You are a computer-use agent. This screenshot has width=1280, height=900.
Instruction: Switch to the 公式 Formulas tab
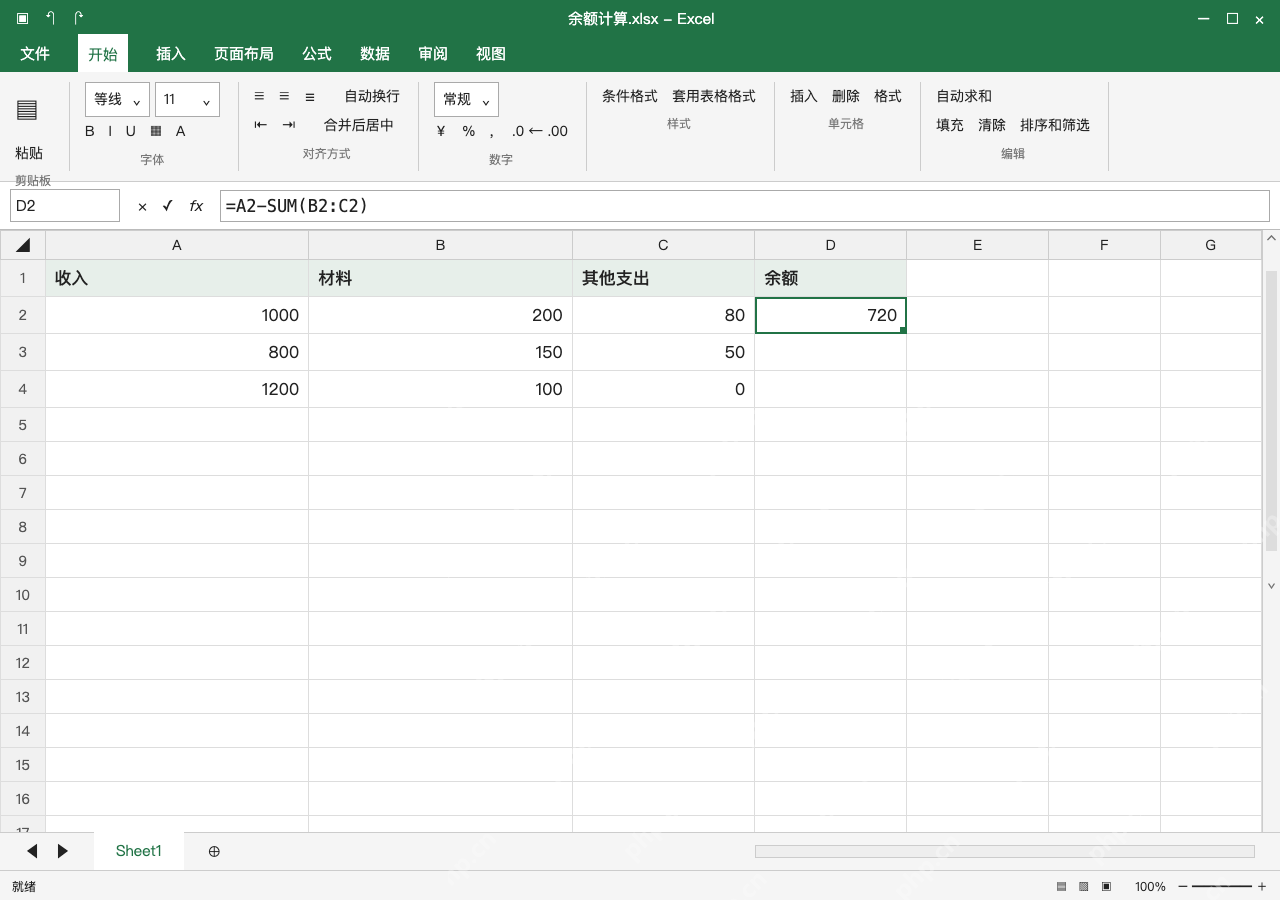(x=317, y=54)
